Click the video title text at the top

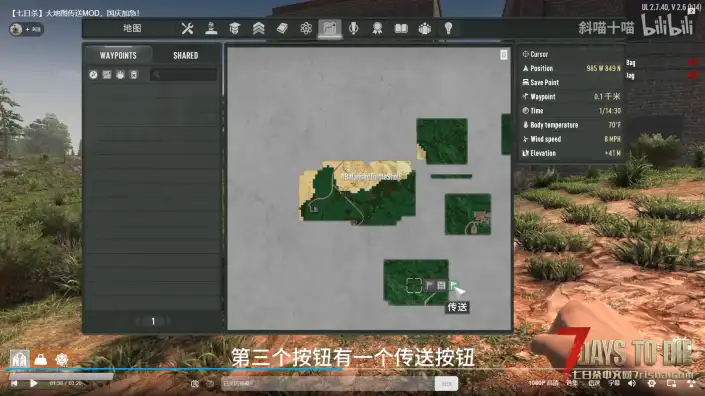(75, 13)
